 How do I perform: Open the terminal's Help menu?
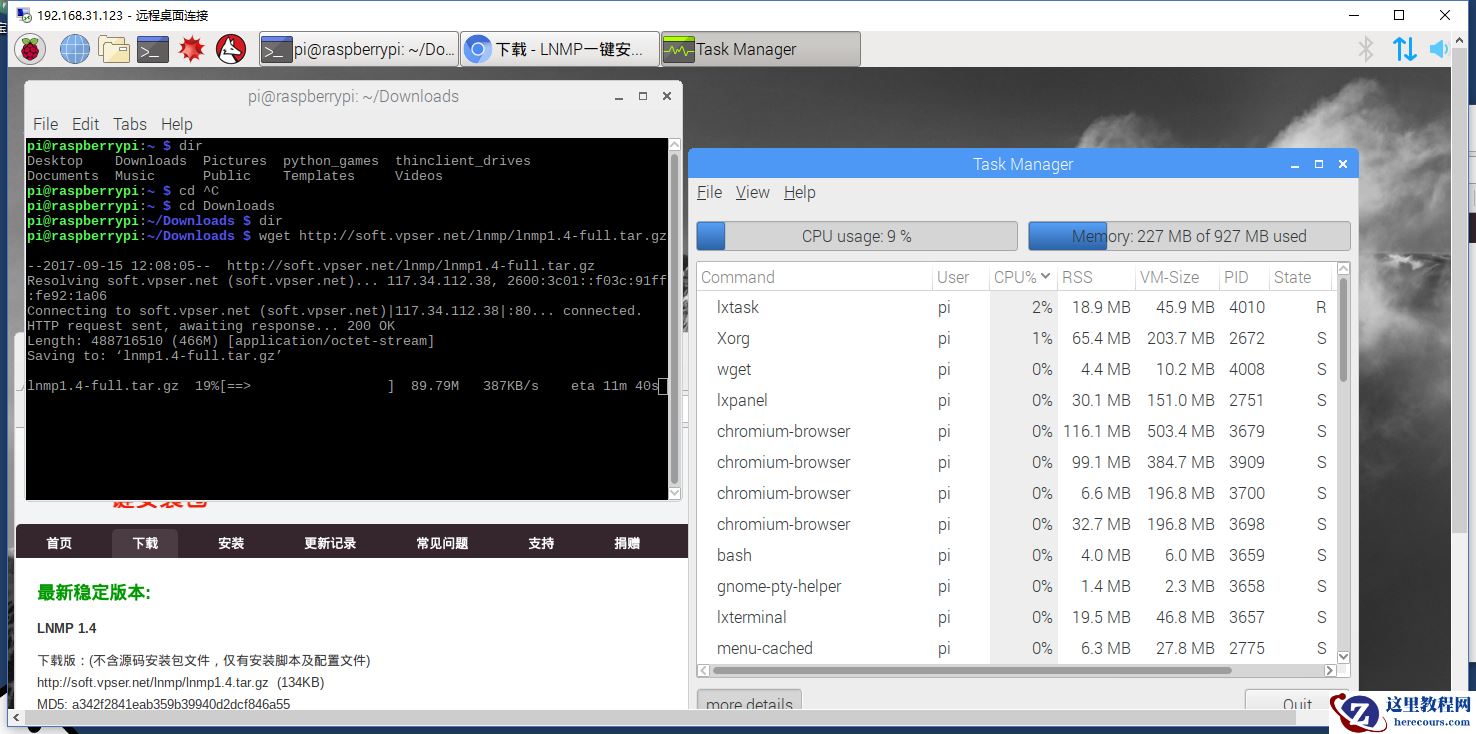(x=177, y=124)
